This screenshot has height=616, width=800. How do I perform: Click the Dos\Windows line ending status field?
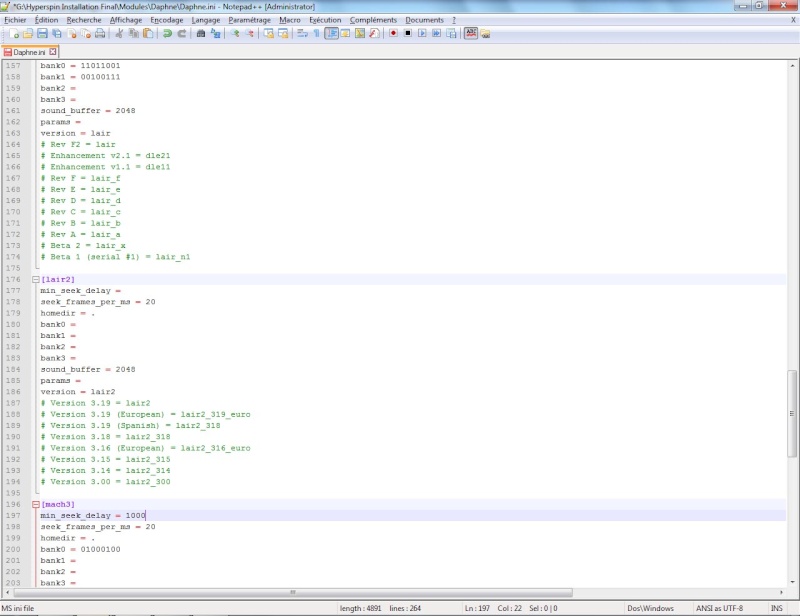point(651,608)
